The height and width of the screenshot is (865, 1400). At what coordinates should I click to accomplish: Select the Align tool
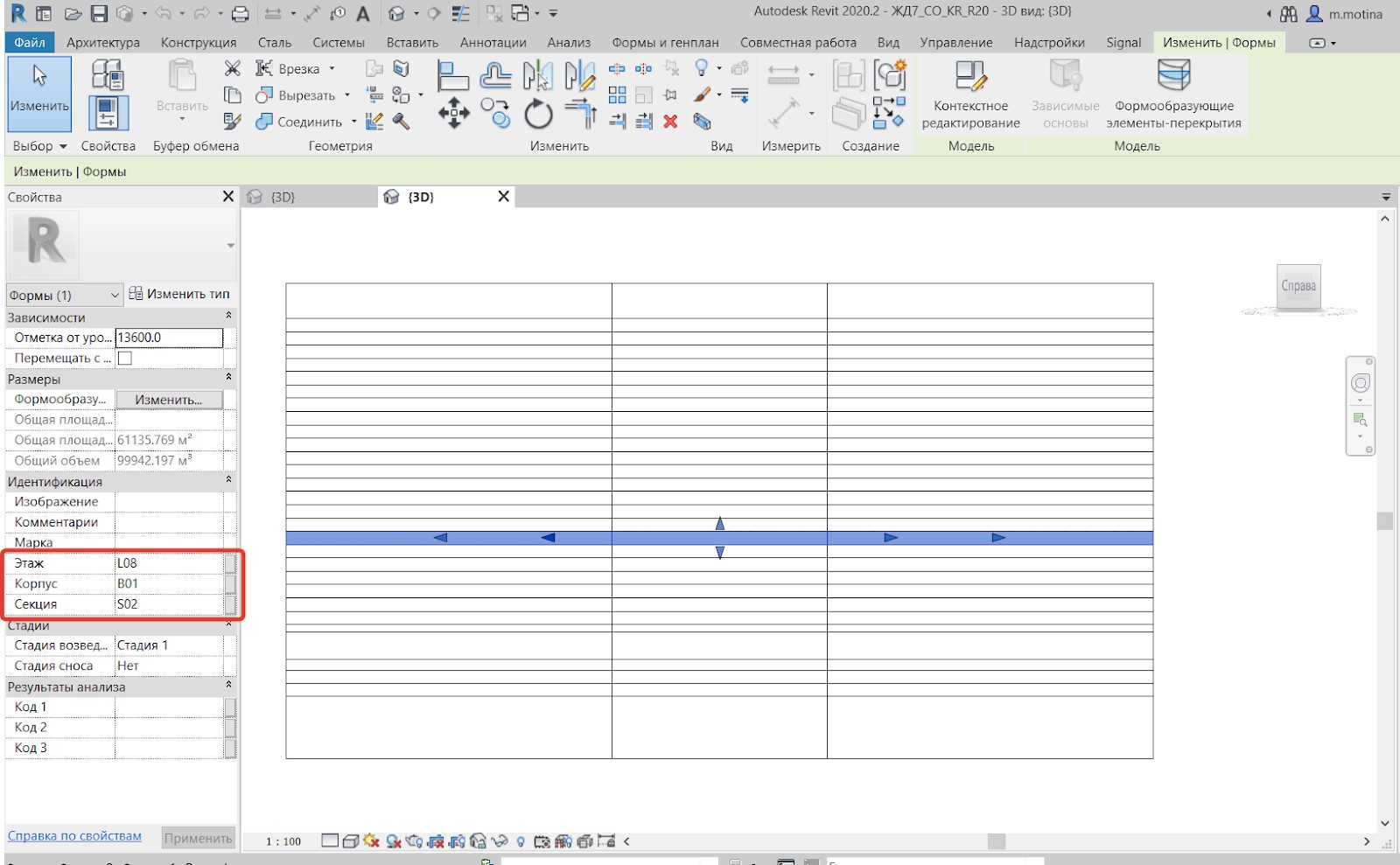(452, 76)
